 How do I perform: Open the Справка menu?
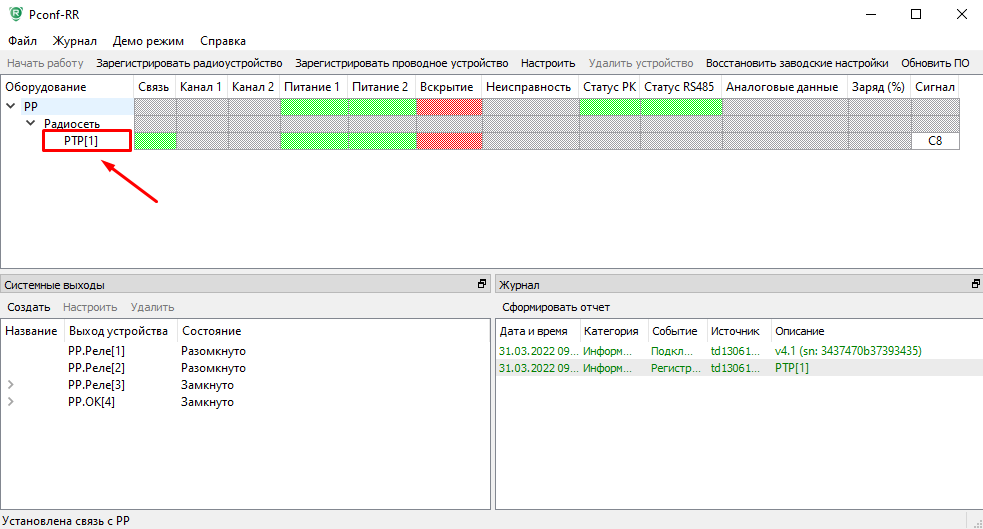[222, 41]
